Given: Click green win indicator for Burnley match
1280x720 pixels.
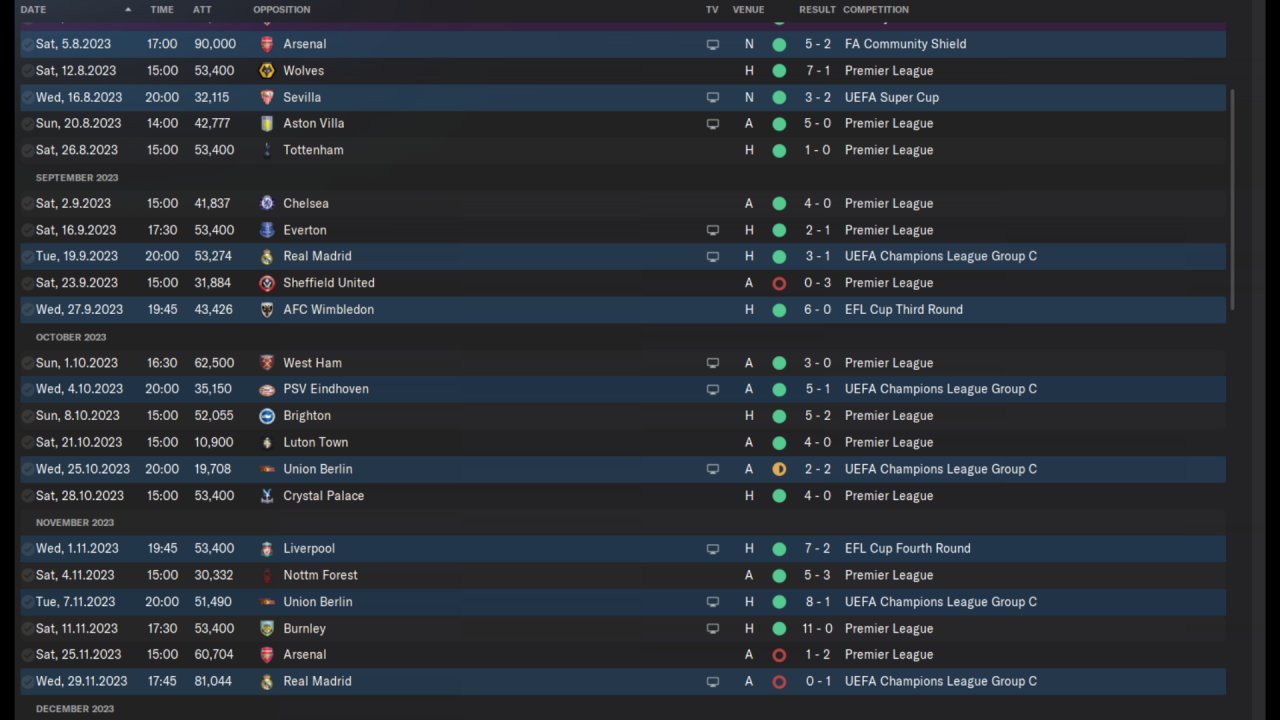Looking at the screenshot, I should pos(779,628).
